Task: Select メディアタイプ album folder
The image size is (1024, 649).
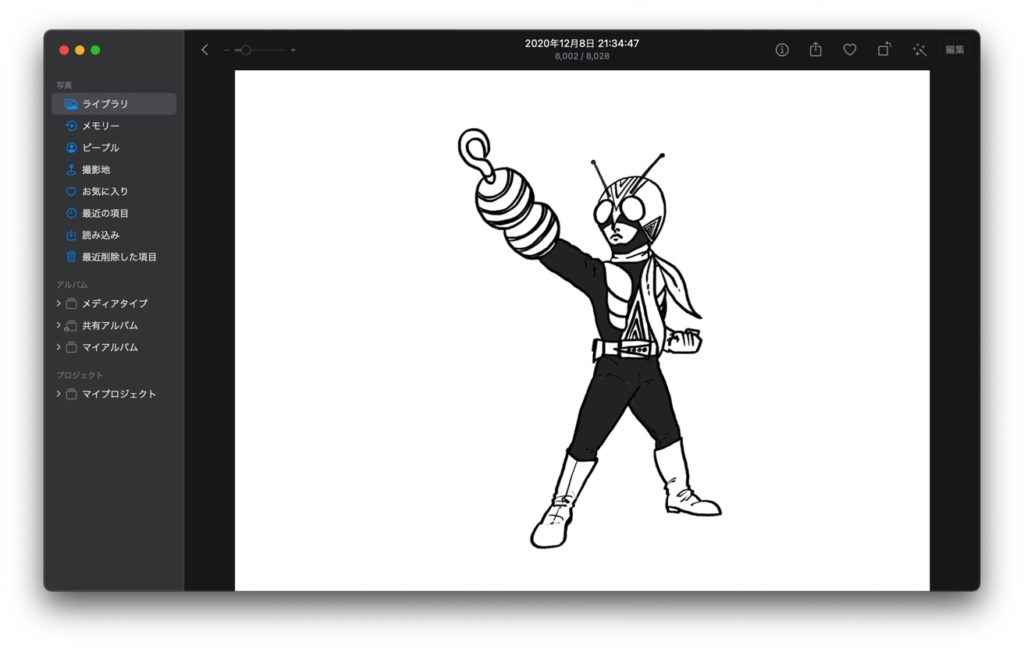Action: (x=114, y=303)
